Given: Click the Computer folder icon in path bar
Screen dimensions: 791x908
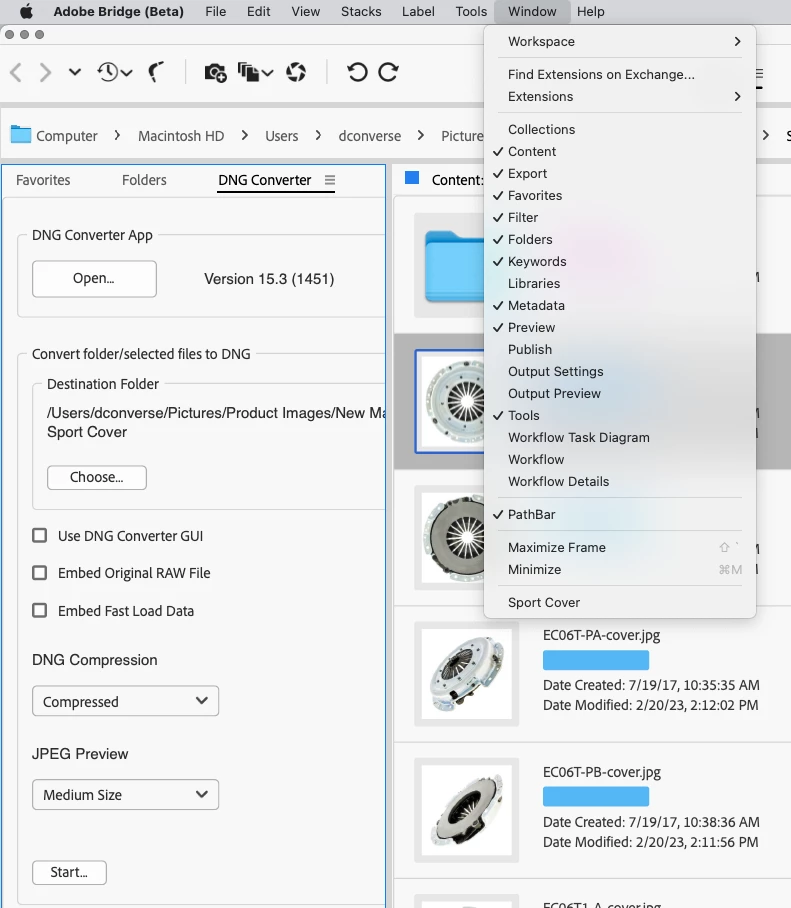Looking at the screenshot, I should pos(21,134).
